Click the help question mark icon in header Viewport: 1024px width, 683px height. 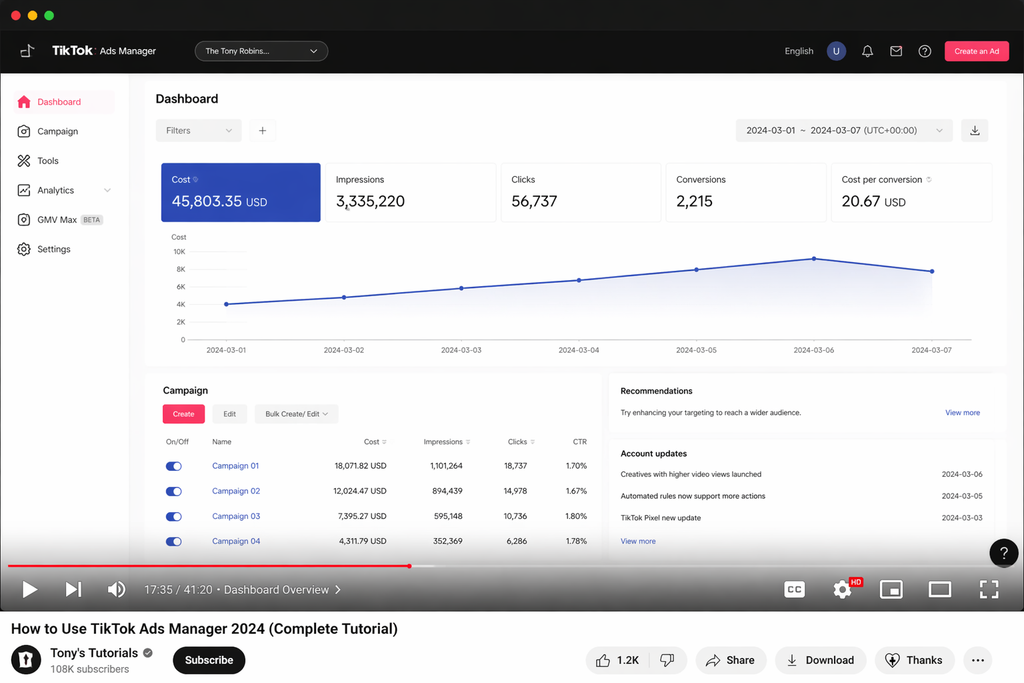(x=925, y=51)
